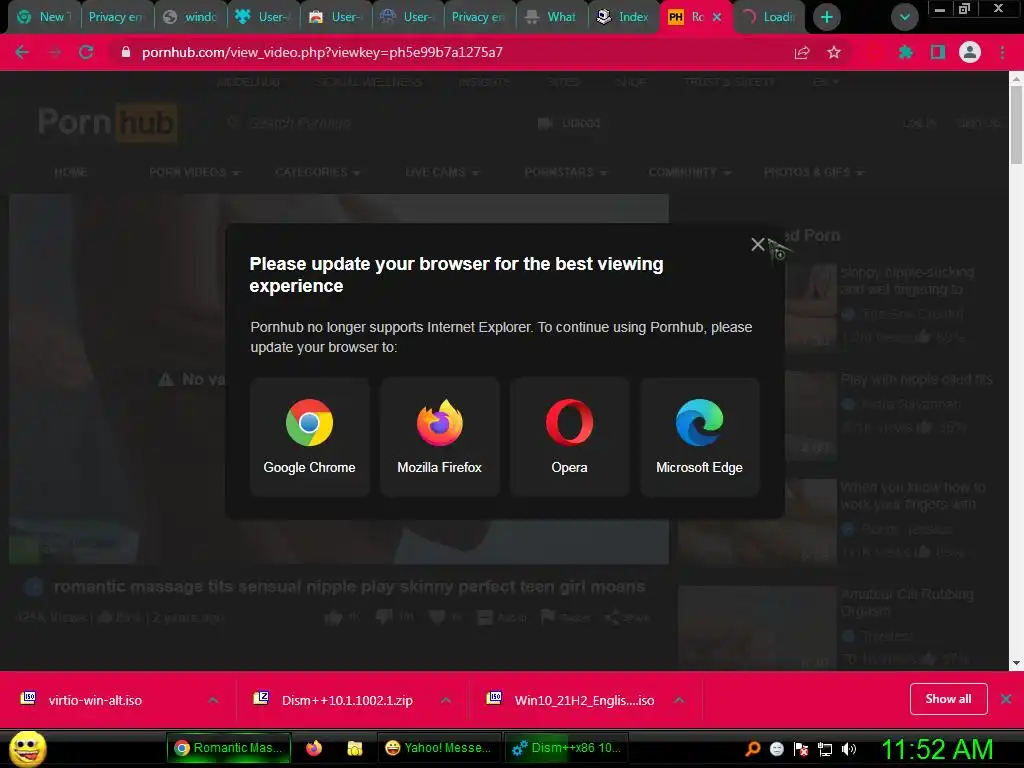Close the active PH tab
Image resolution: width=1024 pixels, height=768 pixels.
[x=716, y=17]
